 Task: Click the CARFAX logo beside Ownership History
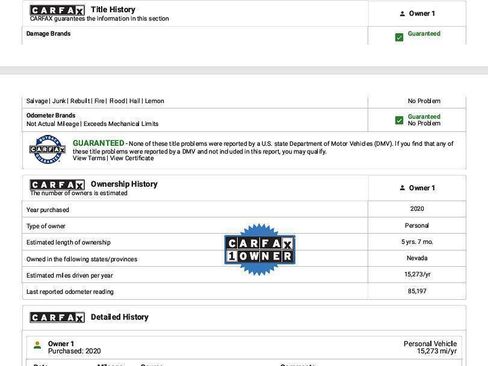(57, 185)
